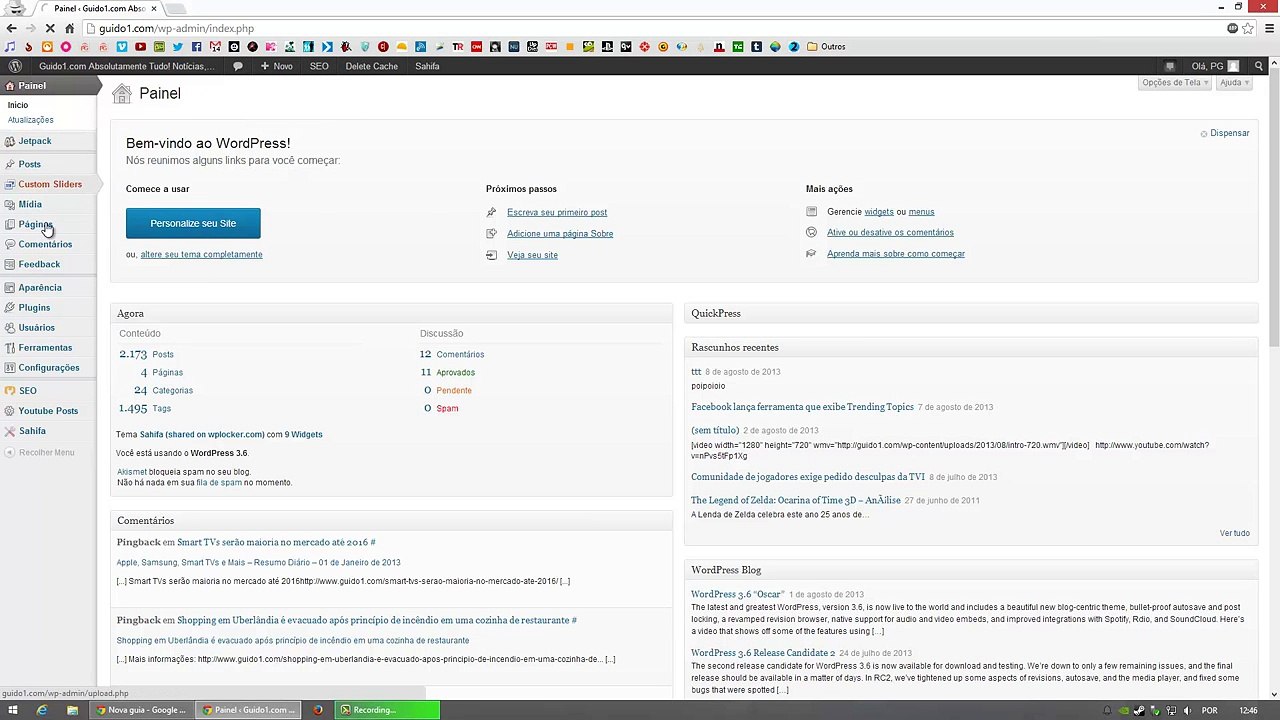Collapse the sidebar with Recolher Menu
Image resolution: width=1280 pixels, height=720 pixels.
(x=40, y=453)
